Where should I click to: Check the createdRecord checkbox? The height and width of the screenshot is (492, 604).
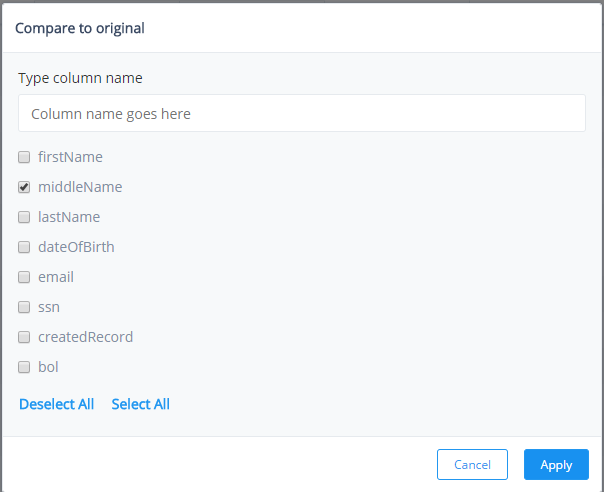(24, 337)
